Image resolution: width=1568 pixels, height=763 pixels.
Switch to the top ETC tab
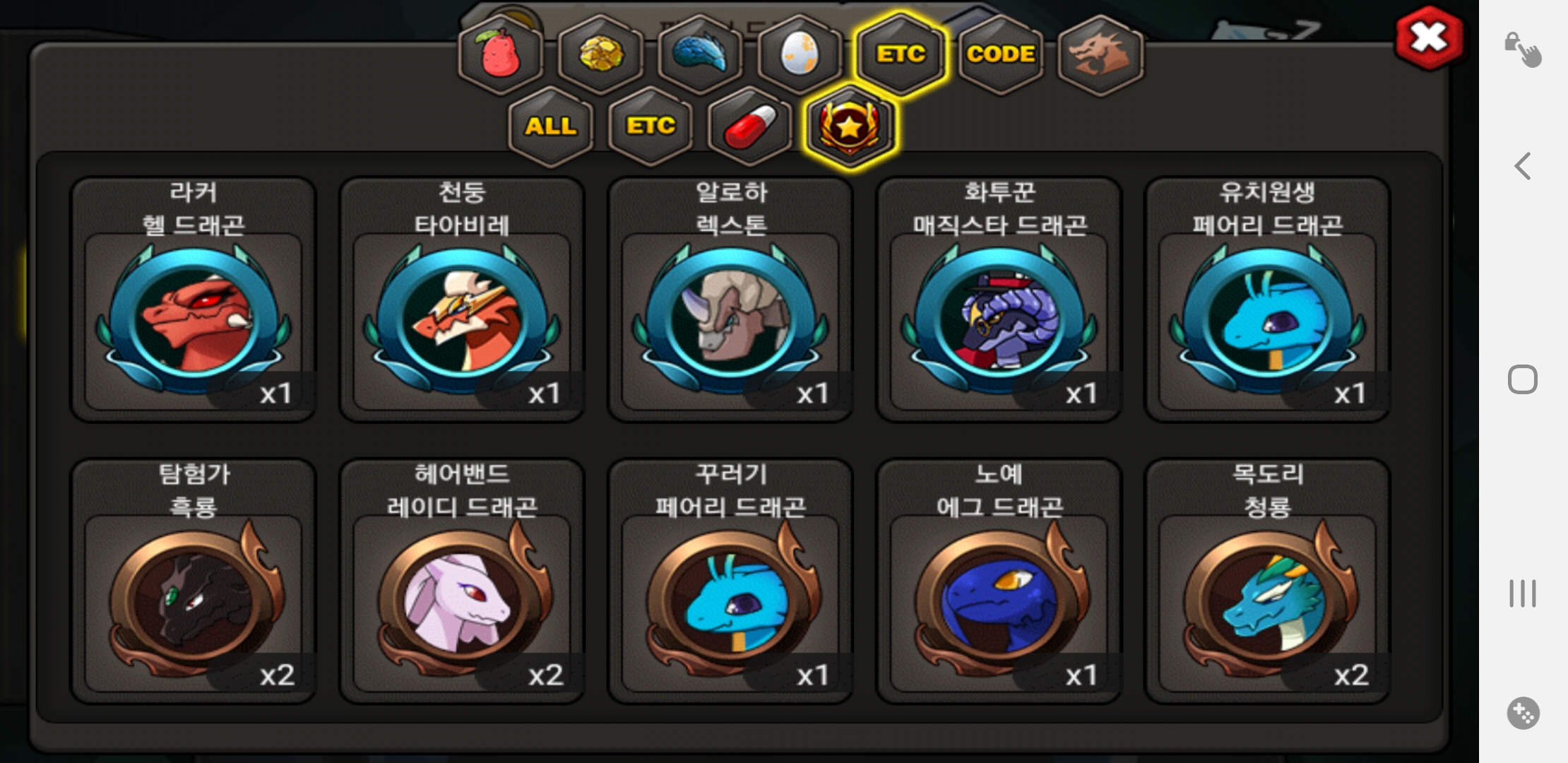tap(901, 54)
